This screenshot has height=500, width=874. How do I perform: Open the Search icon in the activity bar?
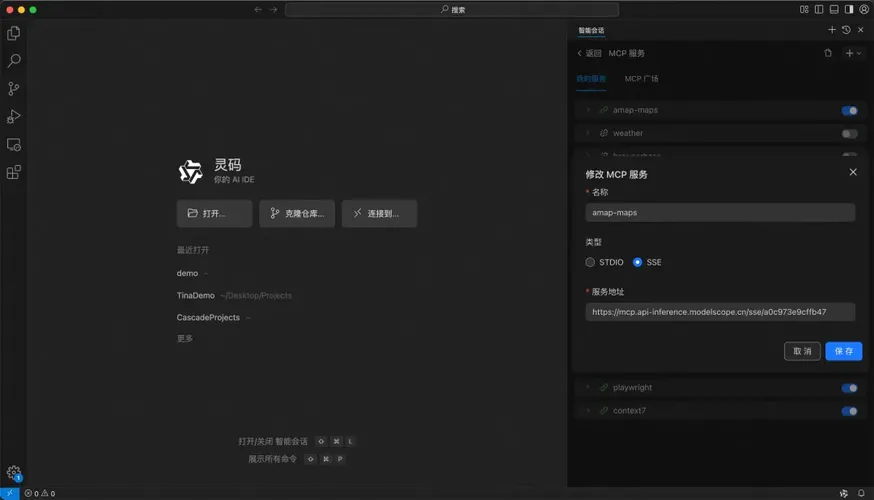click(x=13, y=61)
